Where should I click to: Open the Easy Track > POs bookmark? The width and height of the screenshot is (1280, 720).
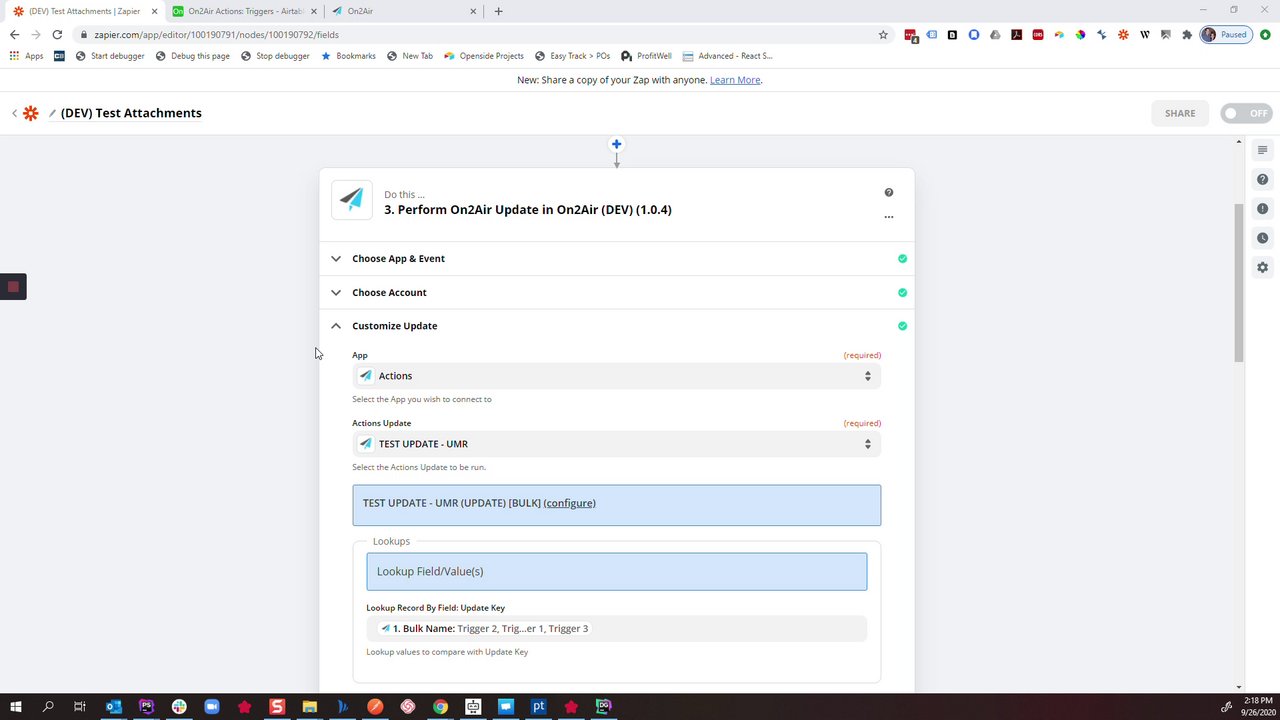tap(572, 56)
